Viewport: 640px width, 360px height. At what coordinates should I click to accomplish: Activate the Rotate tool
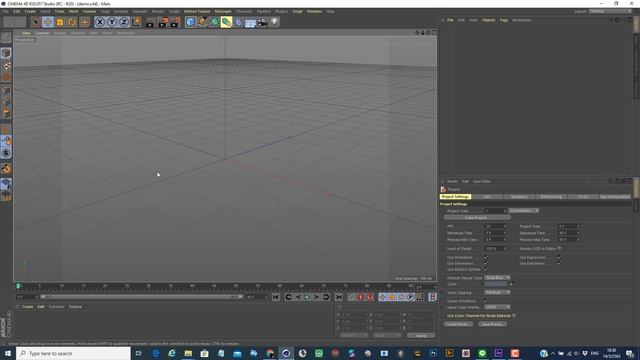coord(72,22)
